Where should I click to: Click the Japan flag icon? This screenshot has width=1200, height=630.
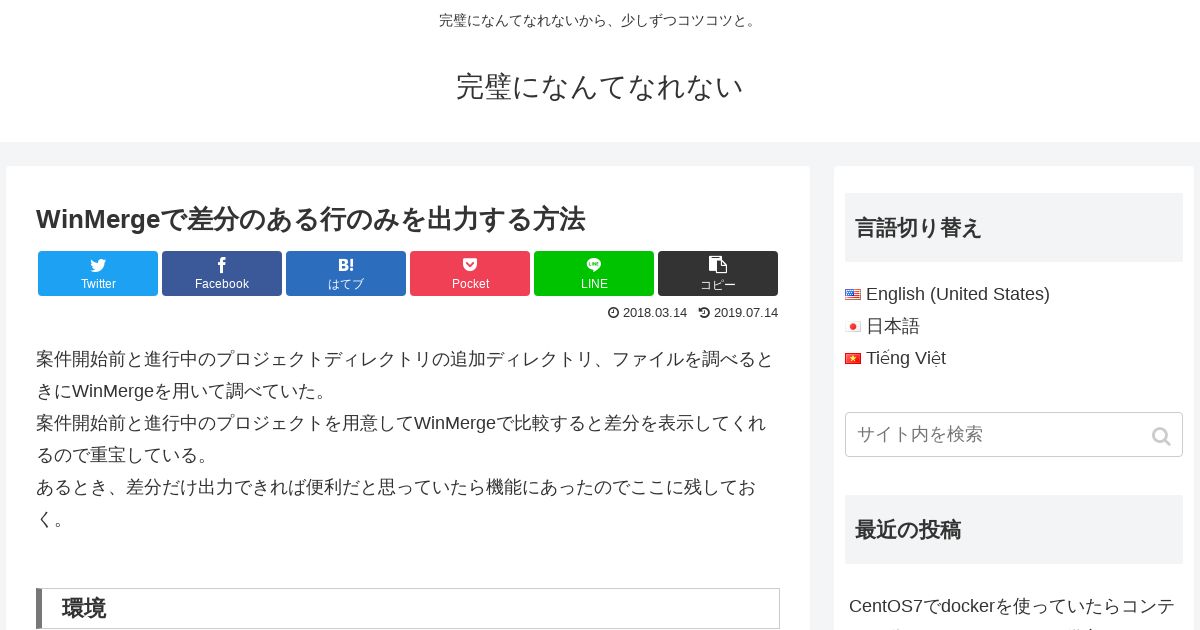[853, 327]
